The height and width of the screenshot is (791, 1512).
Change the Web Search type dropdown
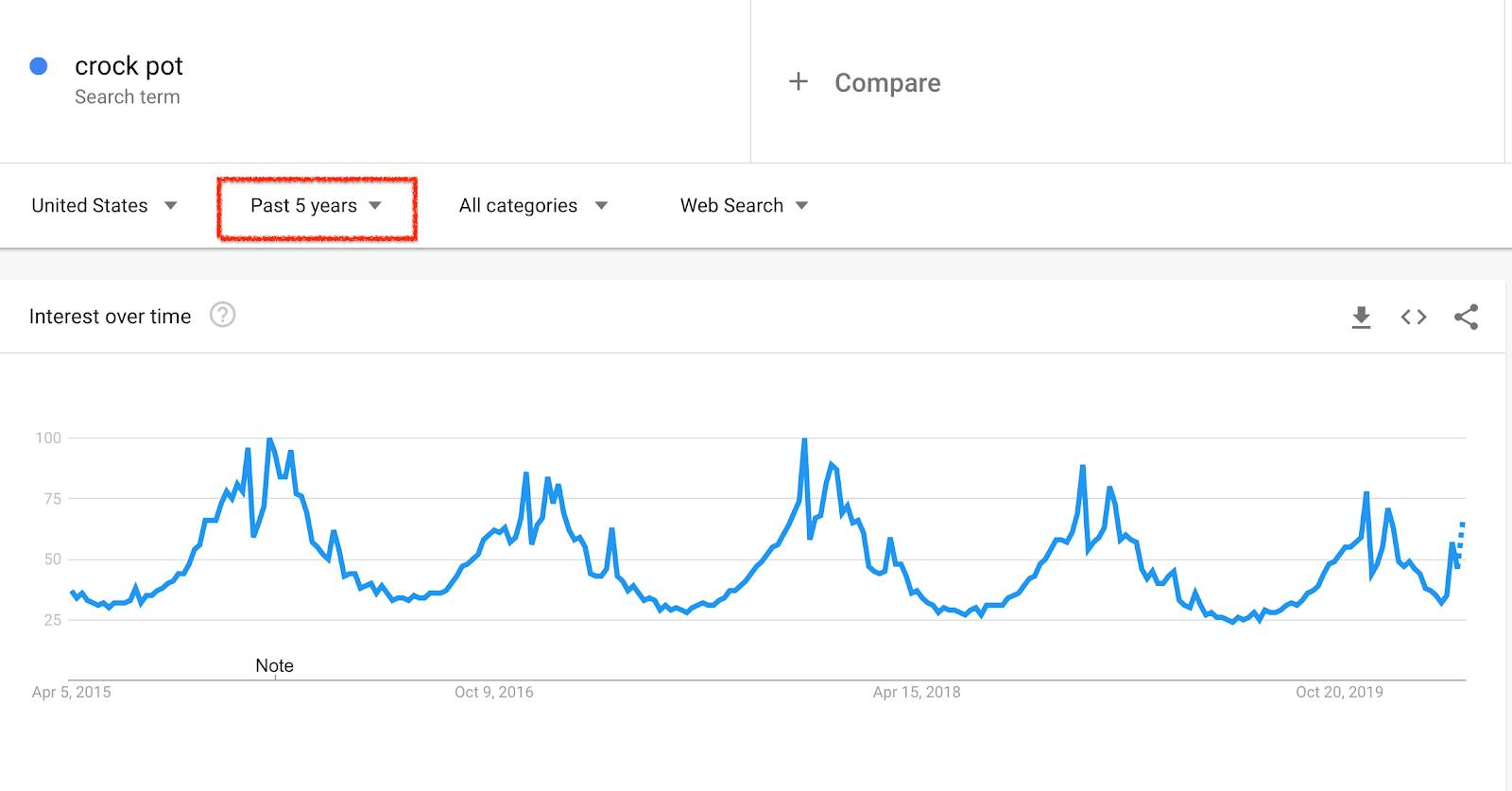[744, 206]
